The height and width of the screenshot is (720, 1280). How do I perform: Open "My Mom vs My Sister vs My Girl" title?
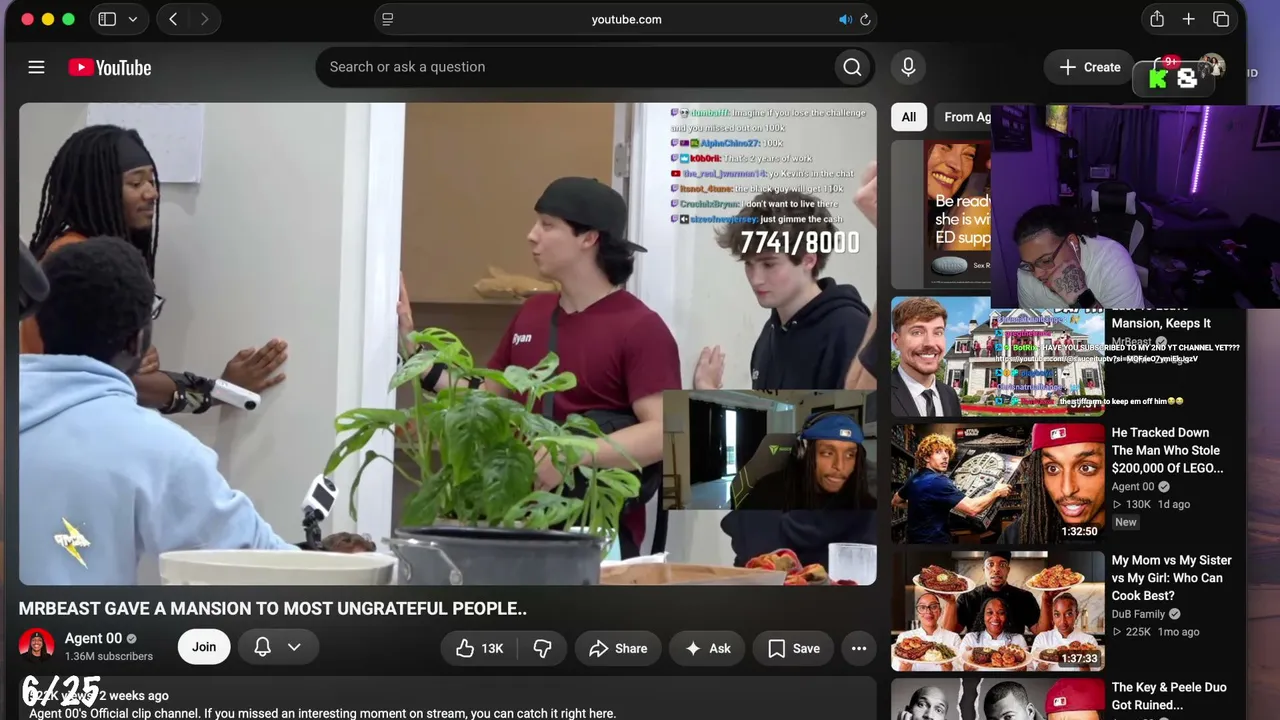1172,578
